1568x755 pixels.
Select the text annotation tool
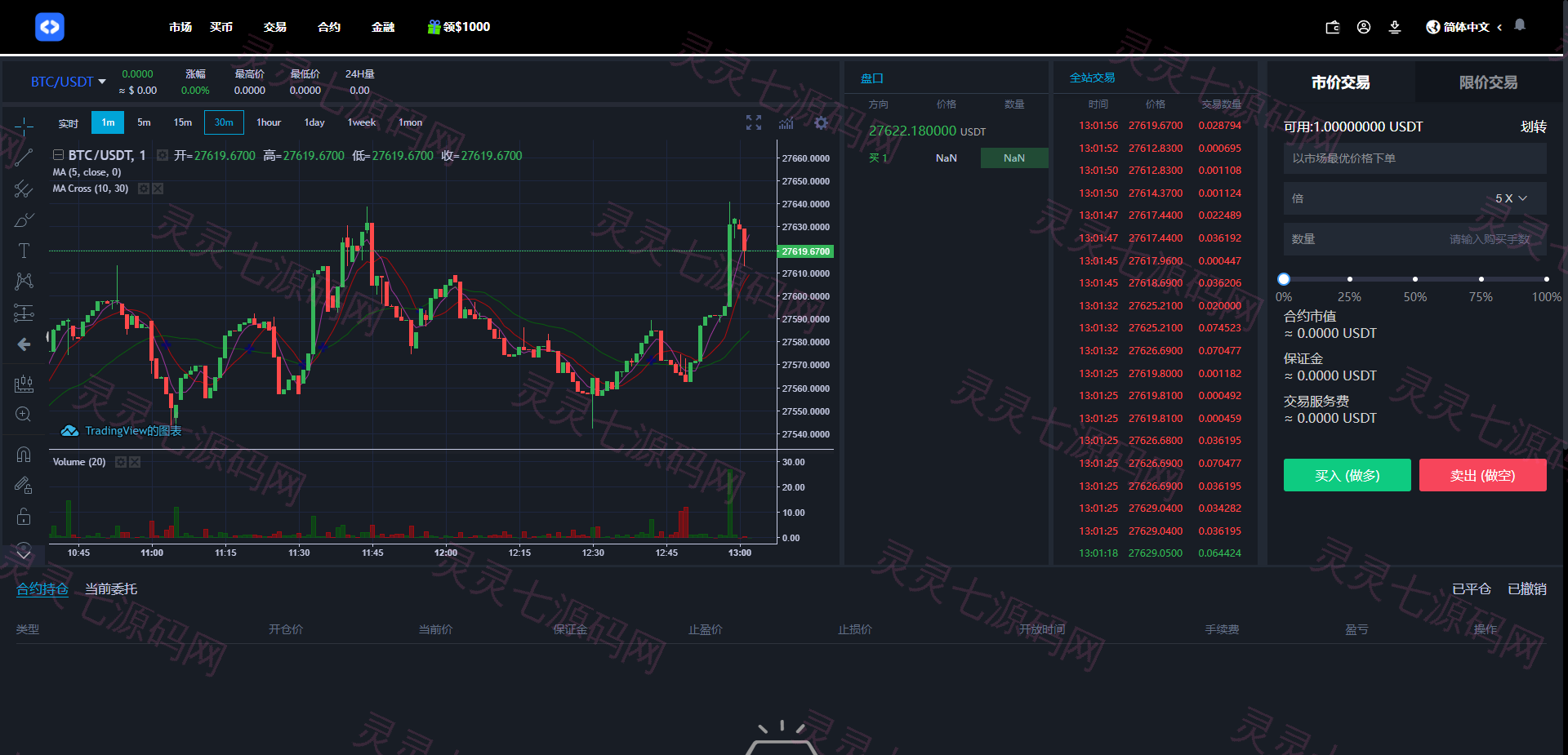(24, 251)
